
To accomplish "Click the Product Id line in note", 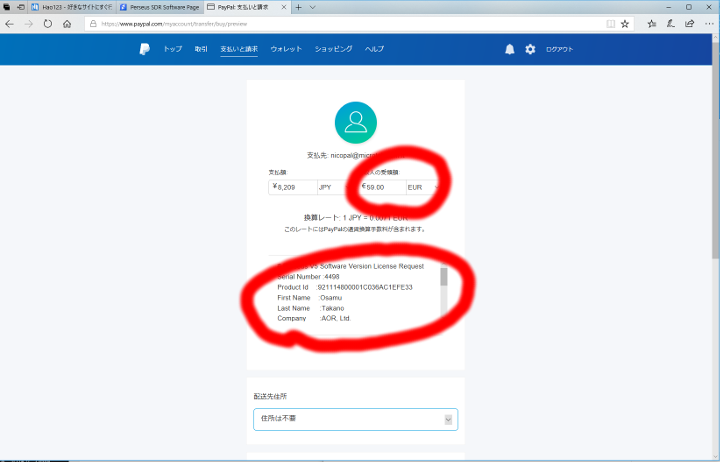I will point(345,287).
